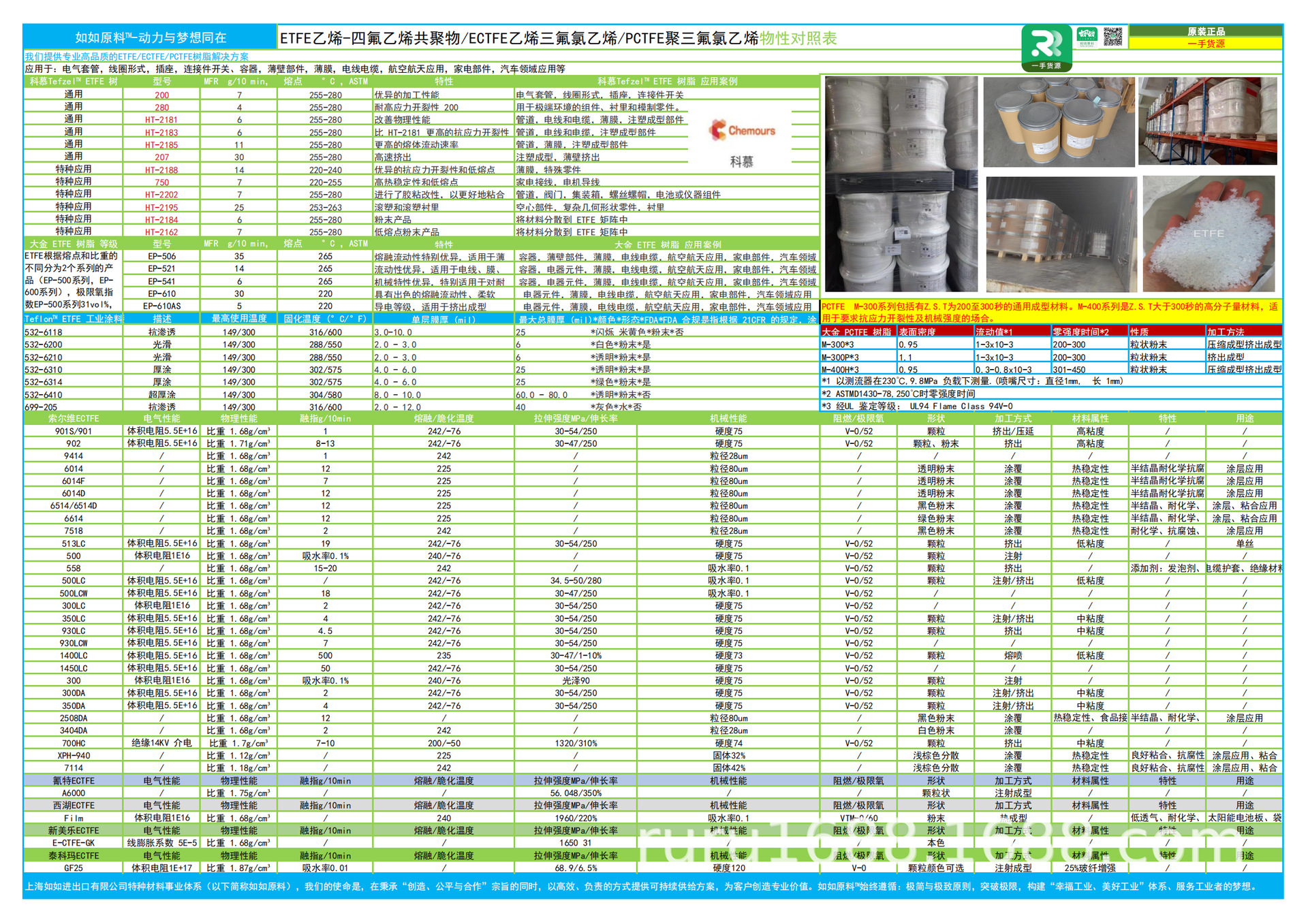Click the blue 如如原料 title banner
The image size is (1308, 924).
coord(150,37)
